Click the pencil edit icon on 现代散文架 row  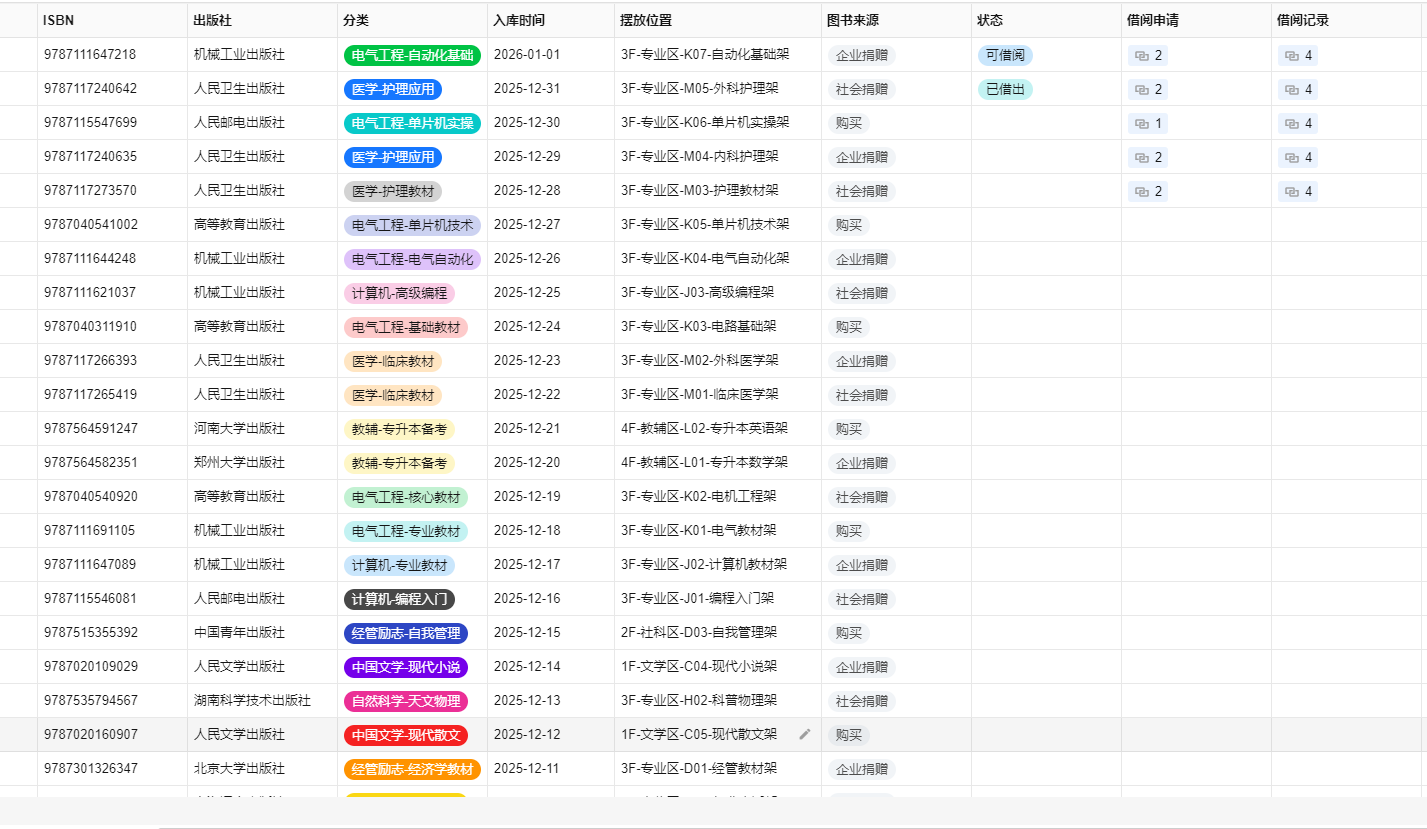point(805,734)
